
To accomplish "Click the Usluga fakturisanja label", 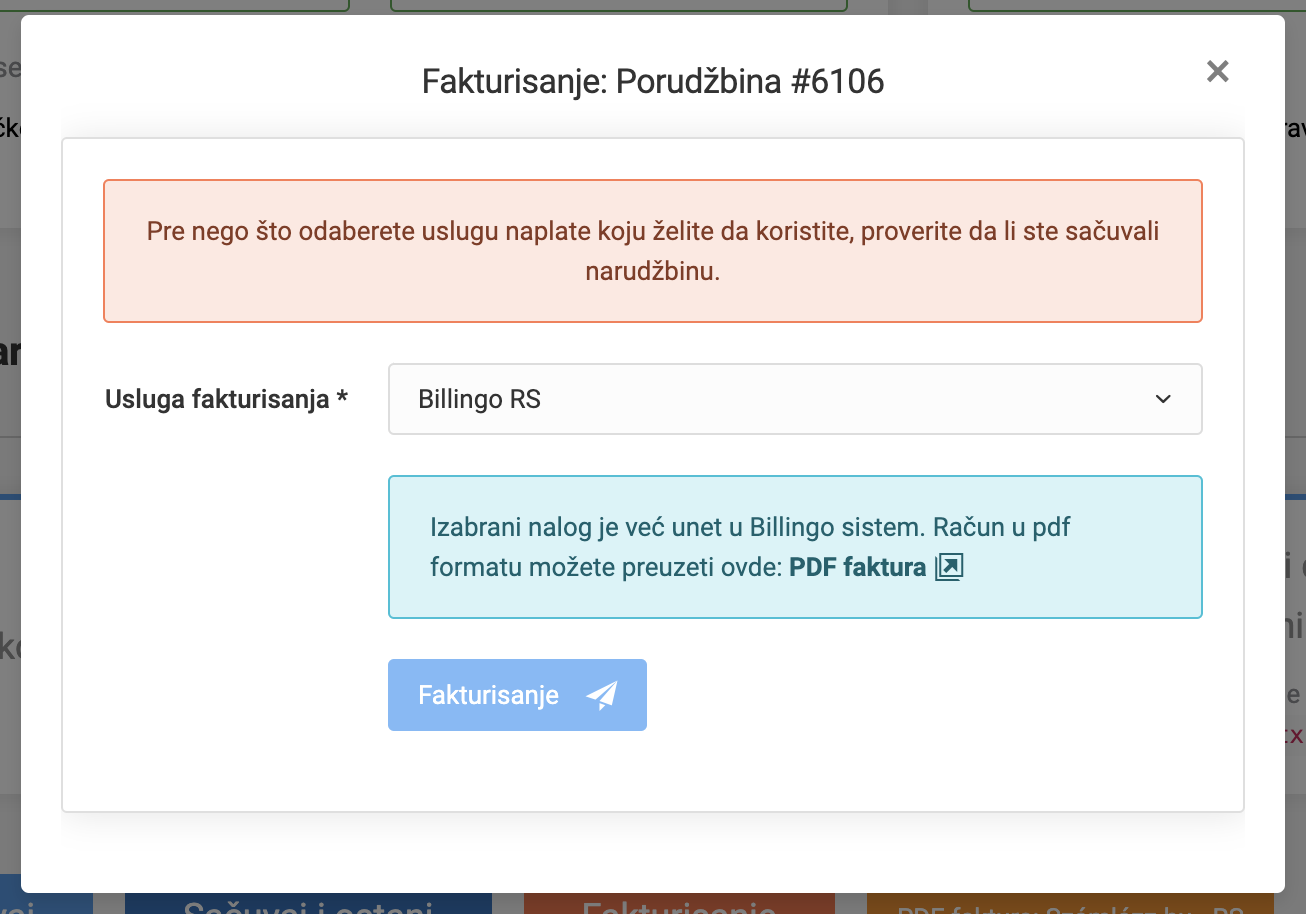I will point(225,398).
